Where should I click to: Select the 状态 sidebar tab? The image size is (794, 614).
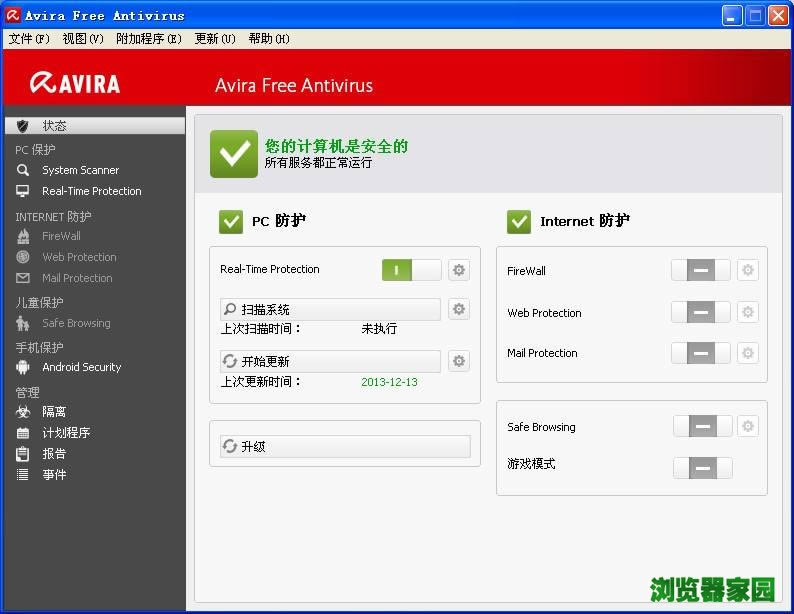tap(95, 126)
